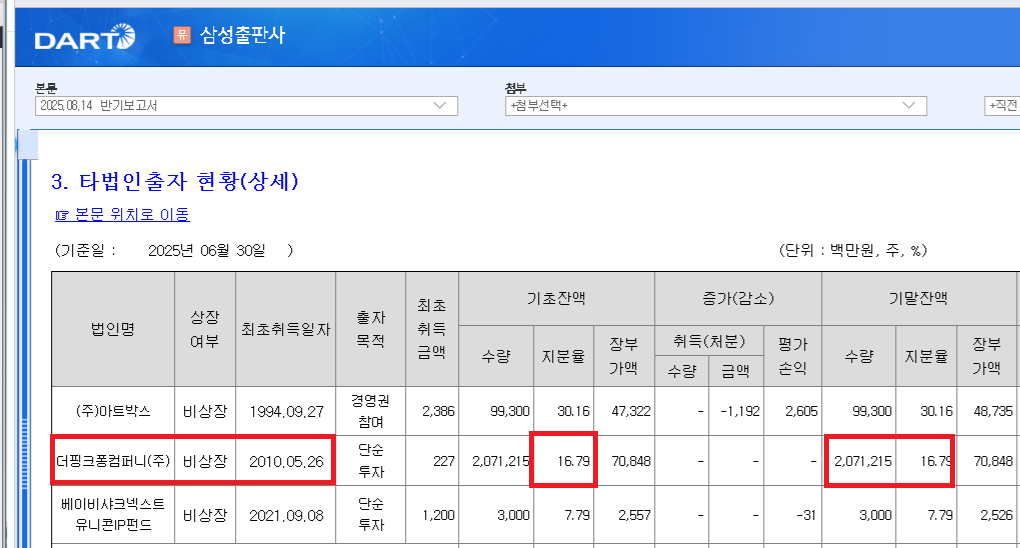Click the 증가(감소) column group header
Screen dimensions: 1020x548
coord(738,298)
